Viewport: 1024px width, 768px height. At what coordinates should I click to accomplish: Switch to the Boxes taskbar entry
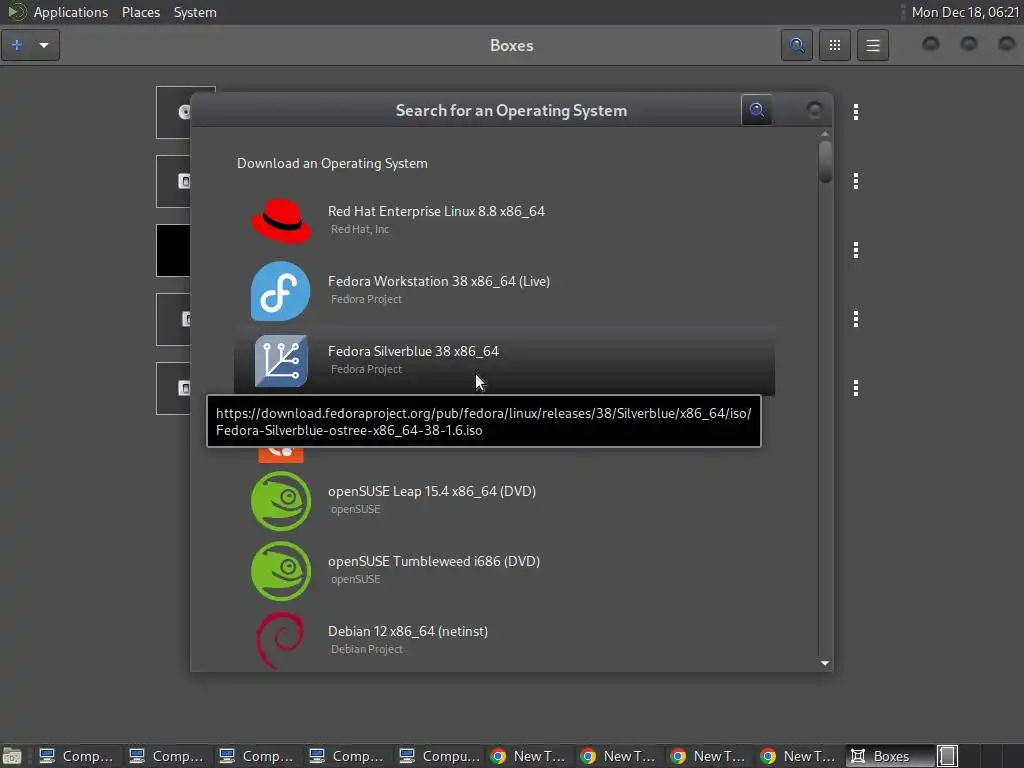[889, 756]
